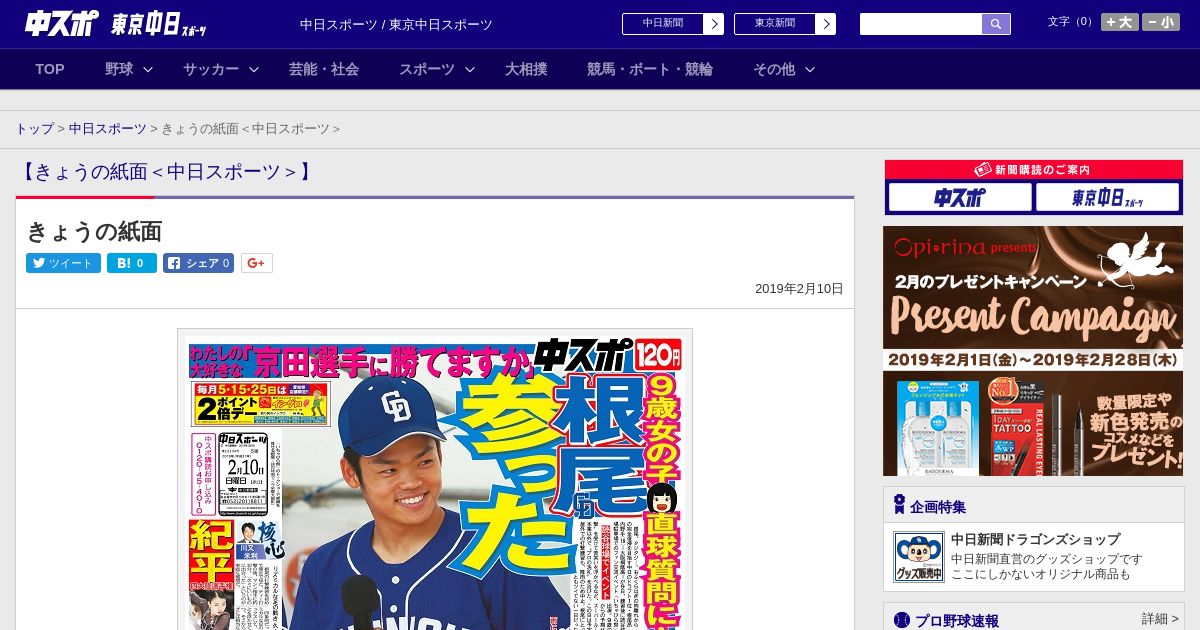Open the newspaper front page image
The image size is (1200, 630).
coord(435,480)
